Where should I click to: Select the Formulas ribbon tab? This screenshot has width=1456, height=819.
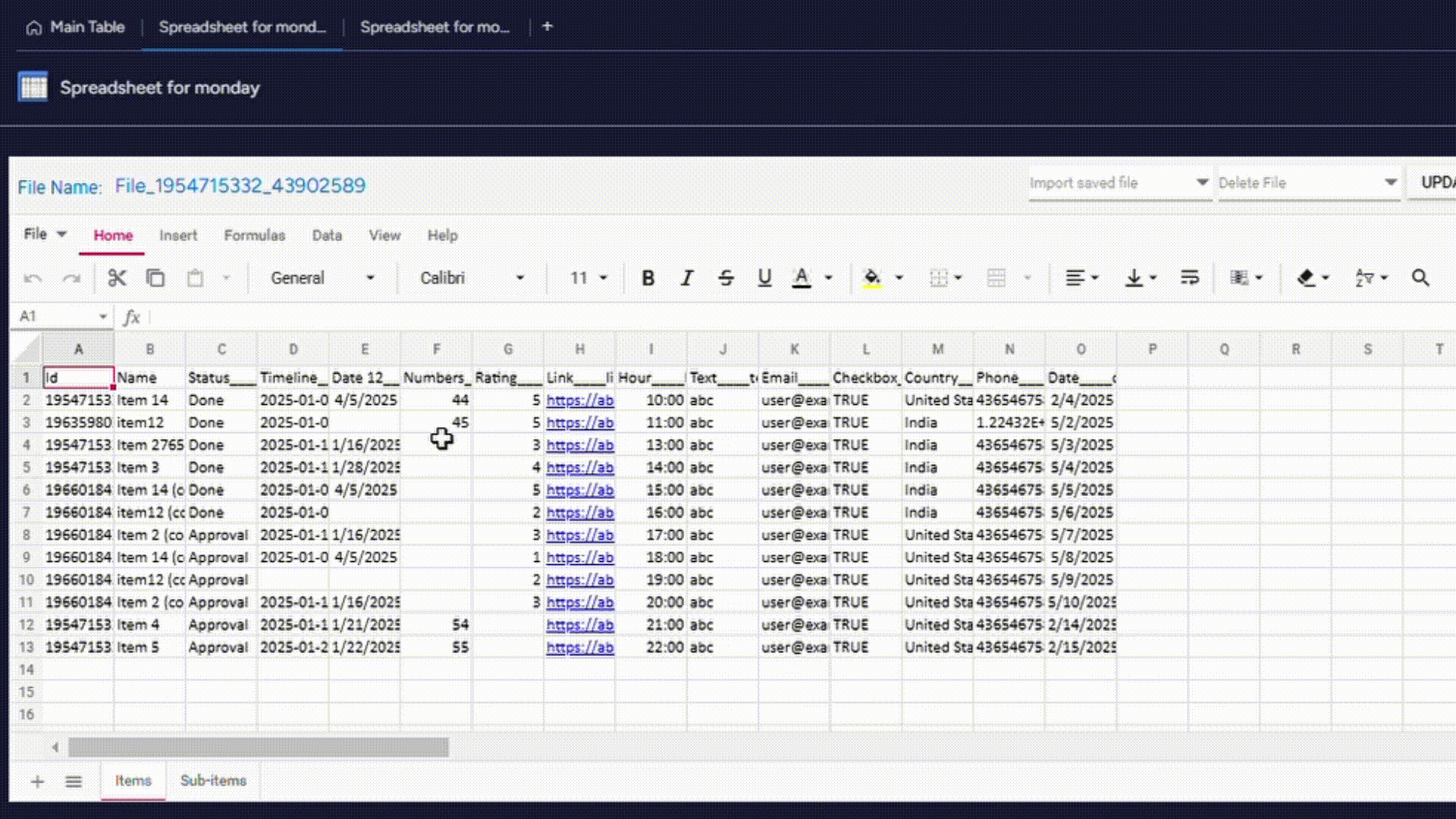pos(254,236)
